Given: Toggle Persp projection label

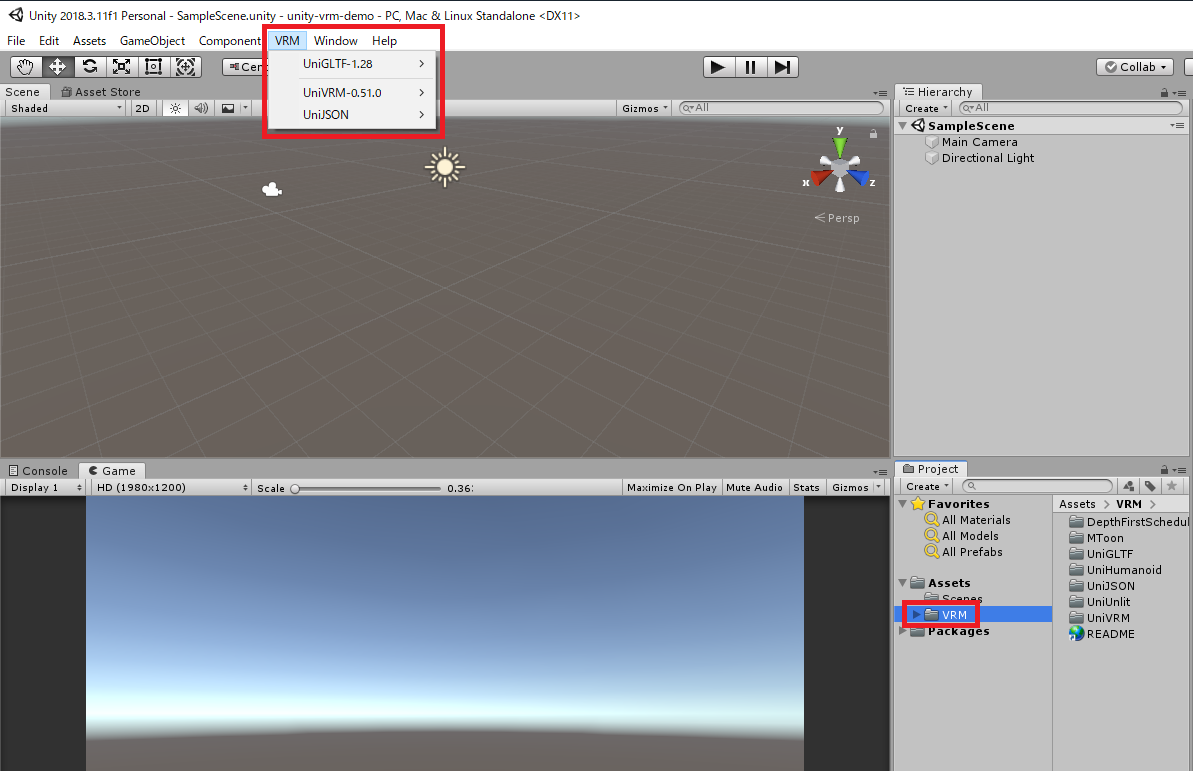Looking at the screenshot, I should pyautogui.click(x=837, y=218).
